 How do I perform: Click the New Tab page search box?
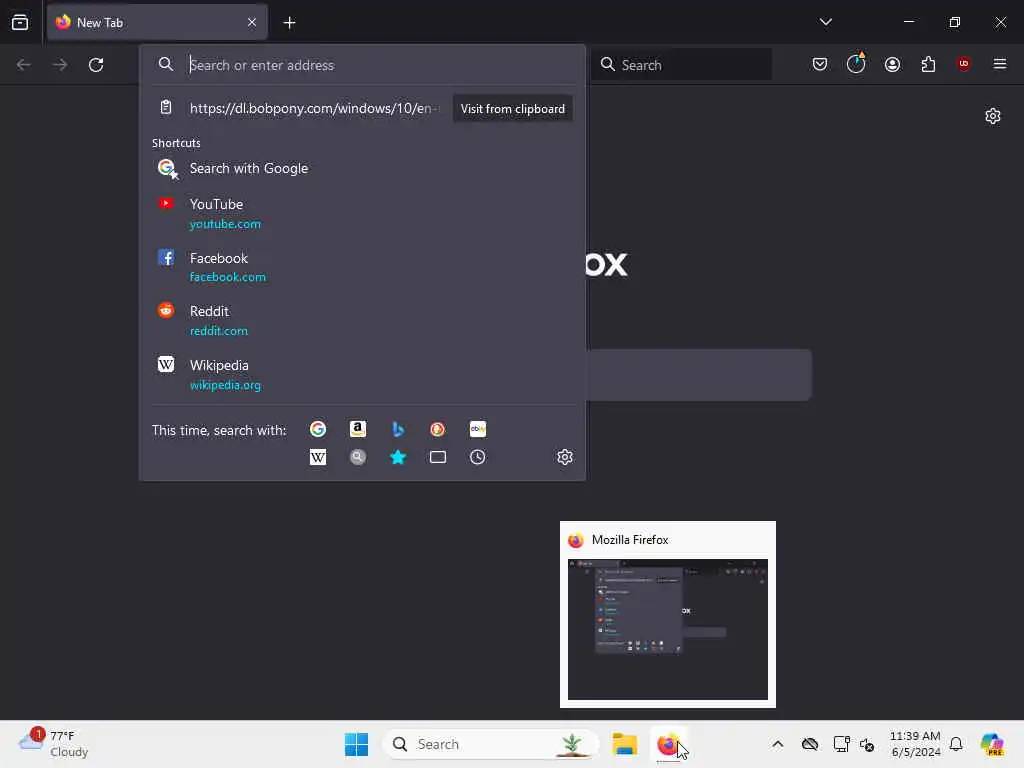click(x=699, y=375)
